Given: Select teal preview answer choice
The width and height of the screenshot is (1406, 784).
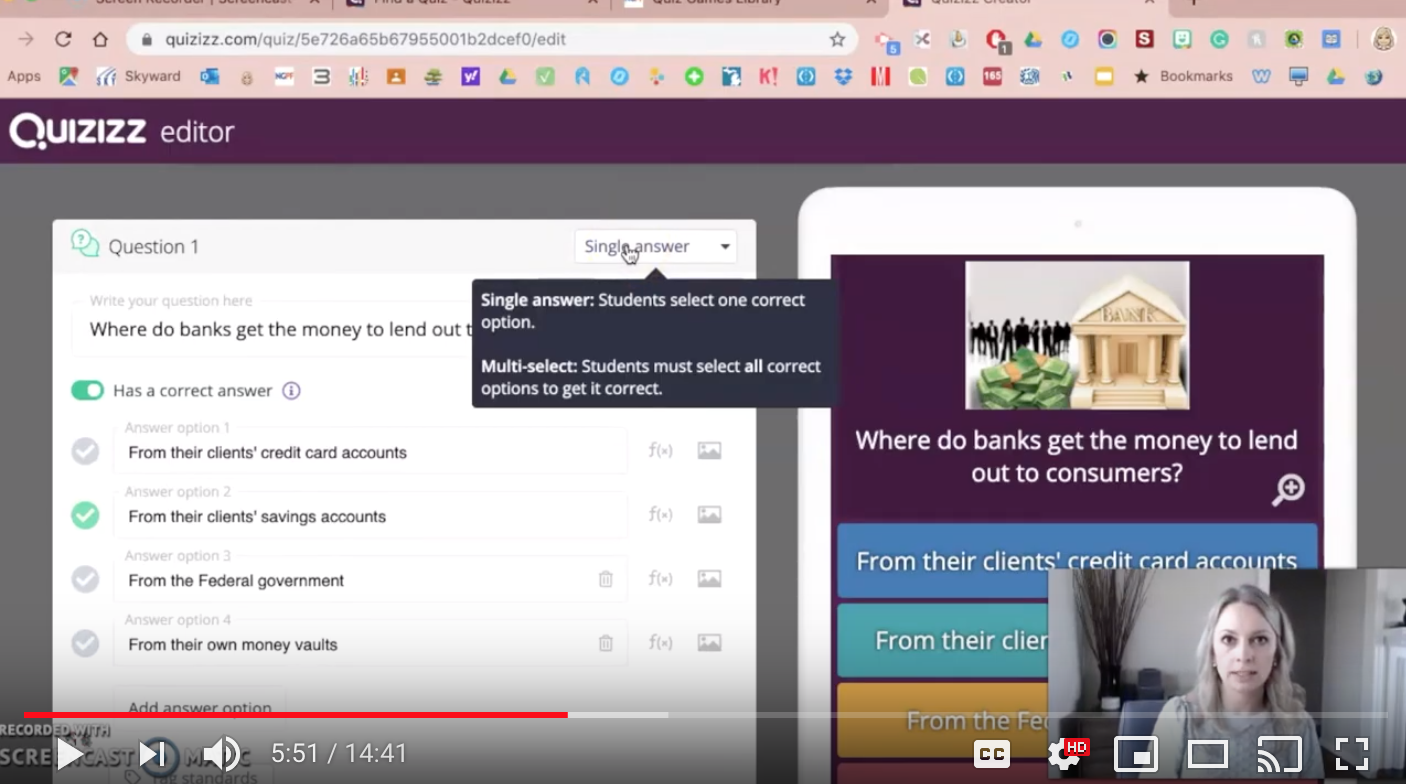Looking at the screenshot, I should (943, 640).
